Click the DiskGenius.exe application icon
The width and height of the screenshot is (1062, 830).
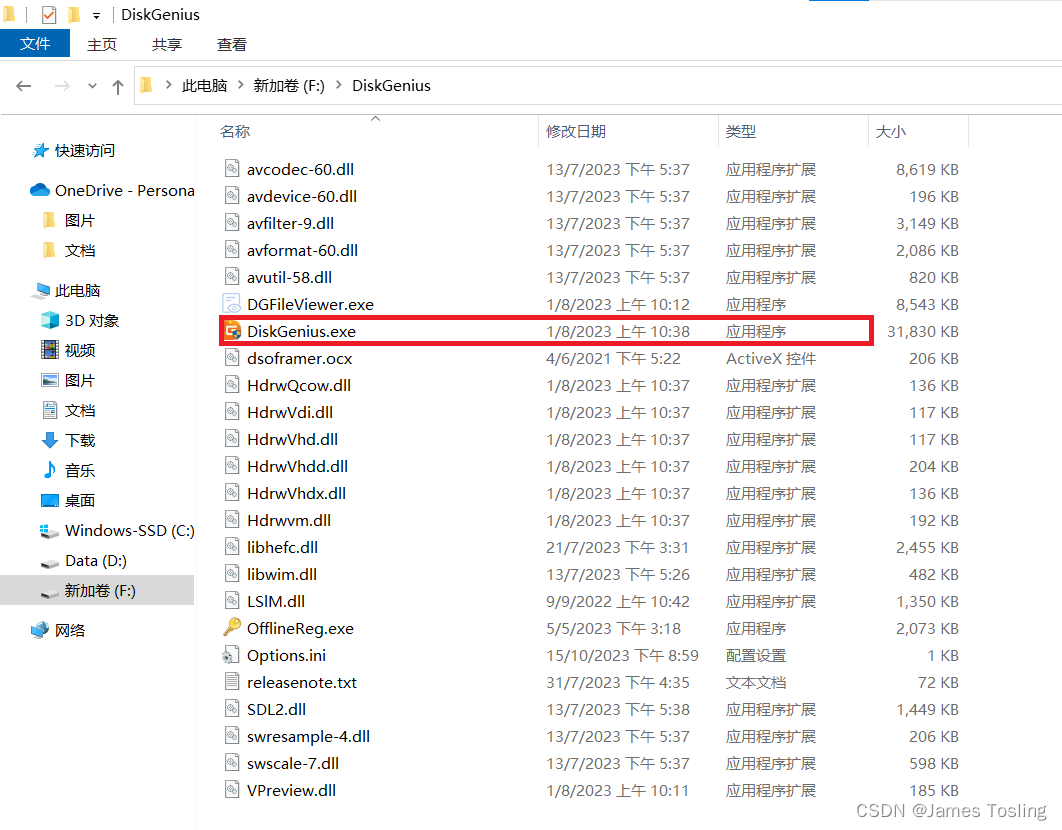pos(232,331)
